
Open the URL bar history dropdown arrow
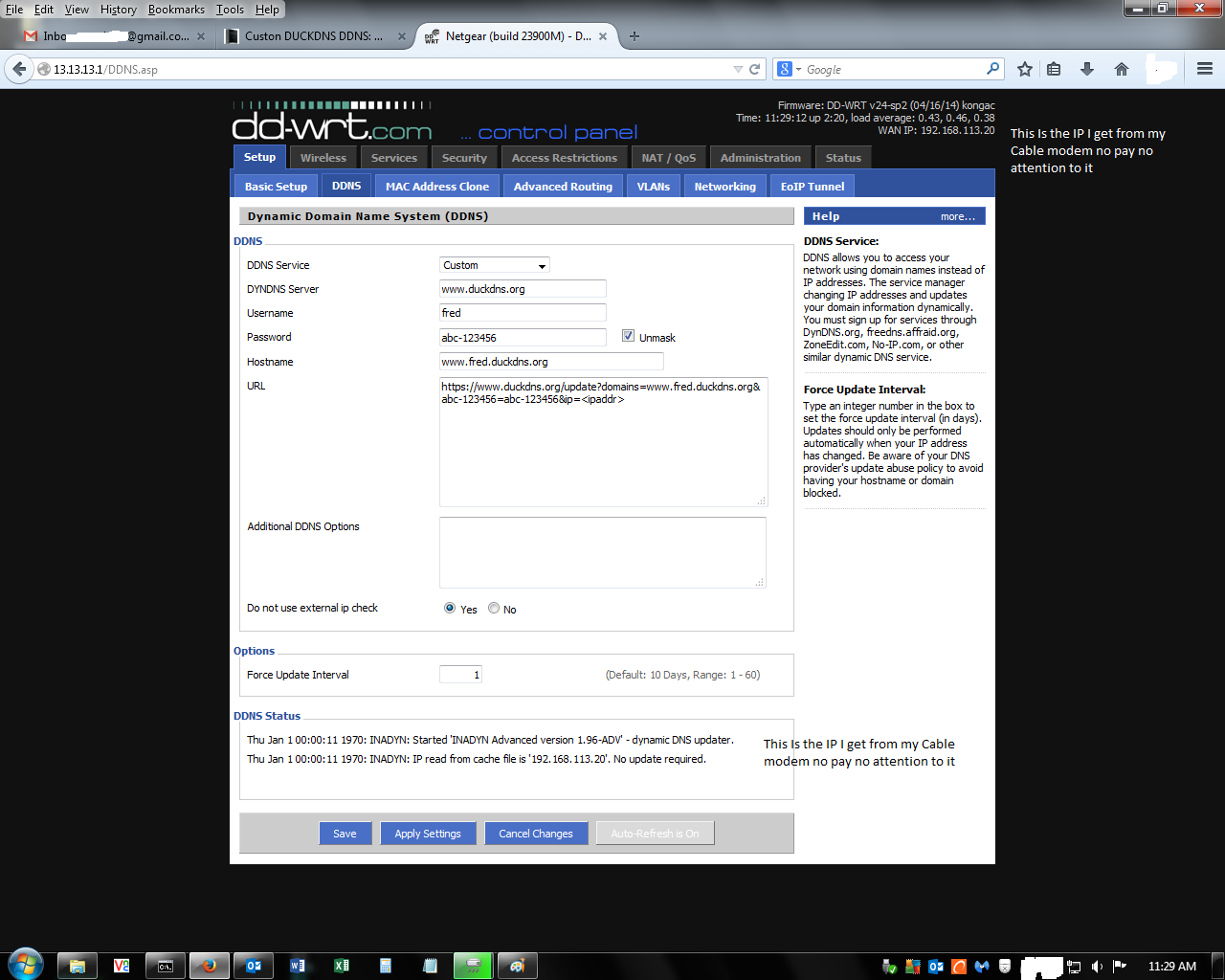point(738,69)
